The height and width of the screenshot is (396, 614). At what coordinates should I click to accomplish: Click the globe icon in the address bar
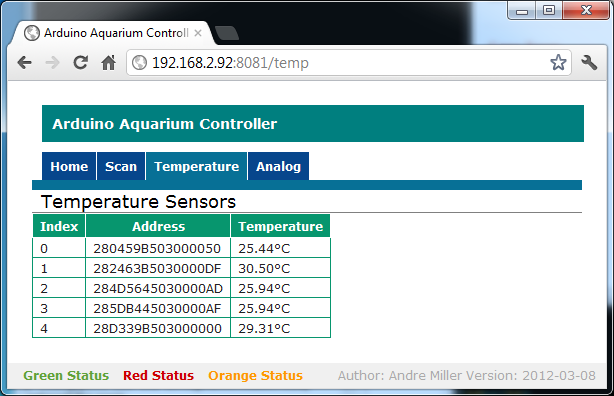139,63
